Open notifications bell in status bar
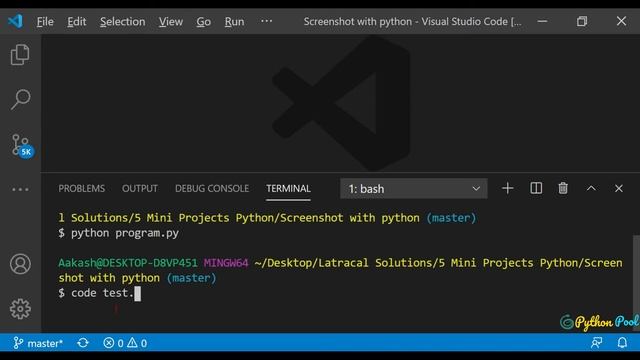 [x=622, y=342]
